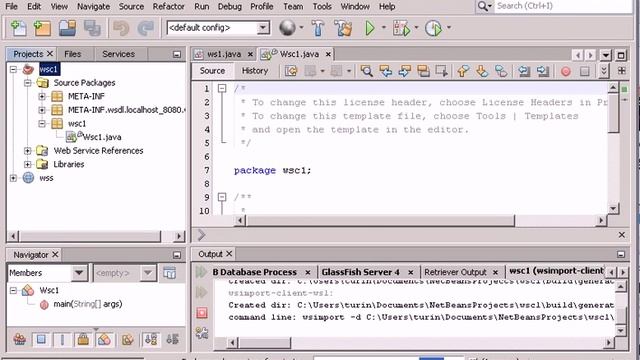Toggle Rectangular Selection in editor toolbar
Screen dimensions: 640x360
[x=442, y=71]
